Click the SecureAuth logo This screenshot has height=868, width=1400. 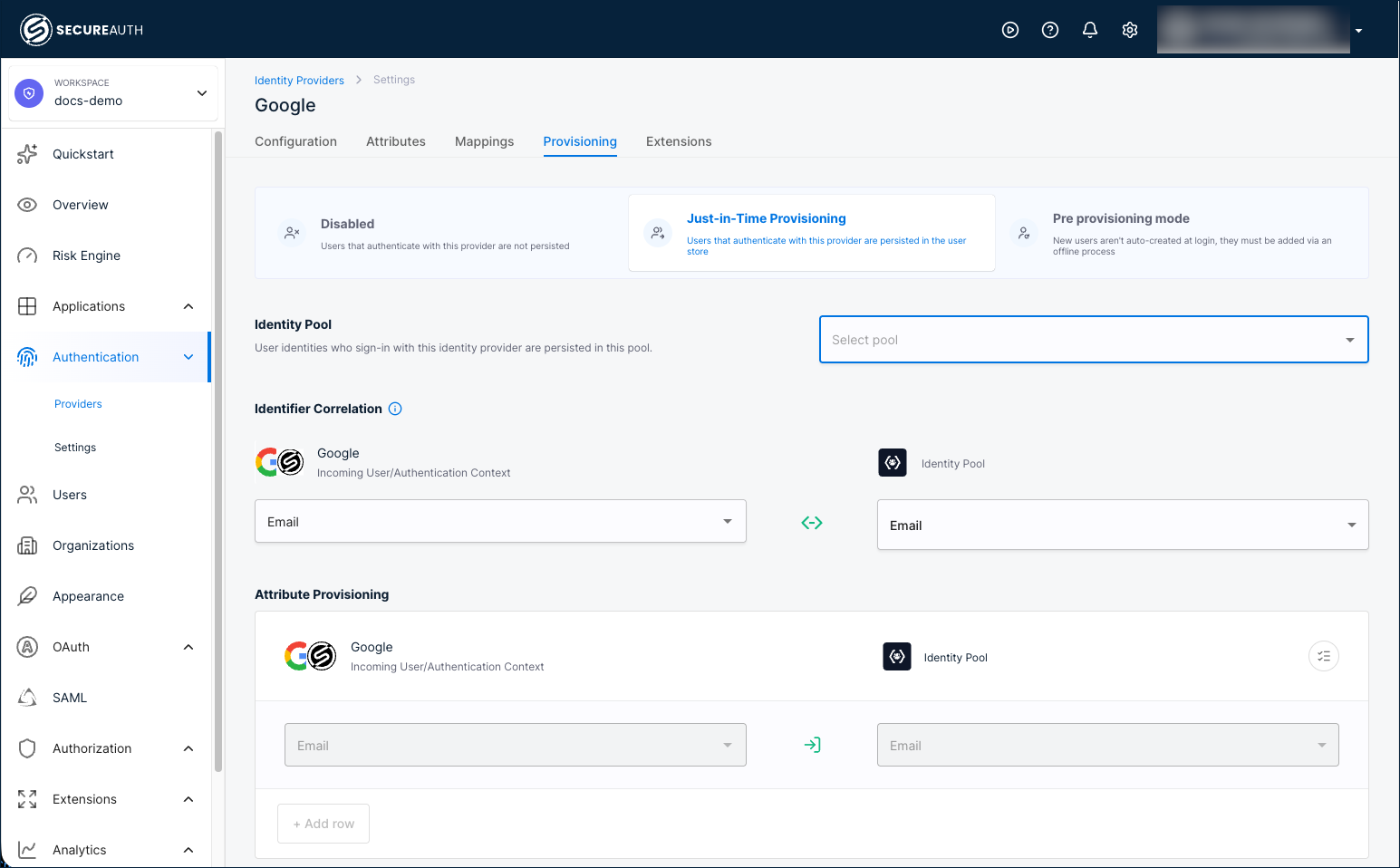82,30
